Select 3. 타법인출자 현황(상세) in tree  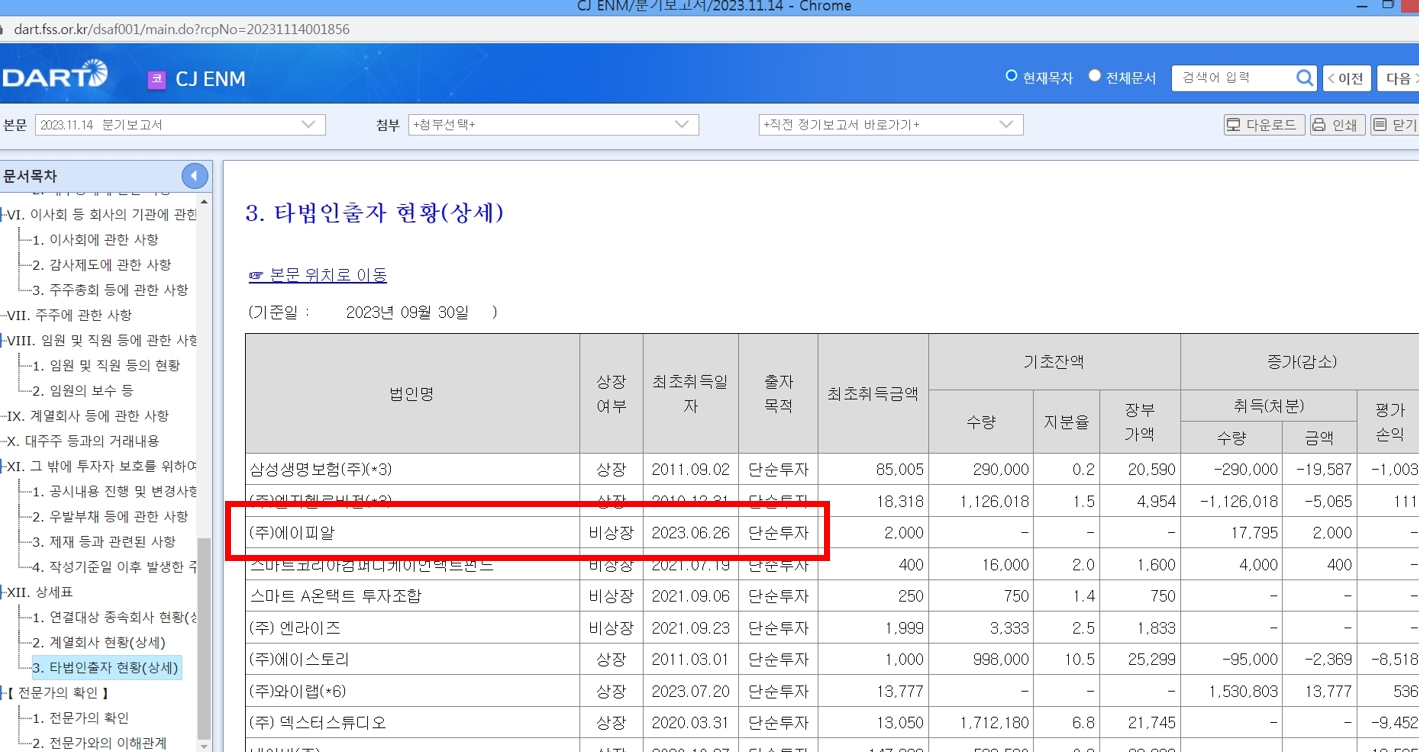tap(105, 668)
